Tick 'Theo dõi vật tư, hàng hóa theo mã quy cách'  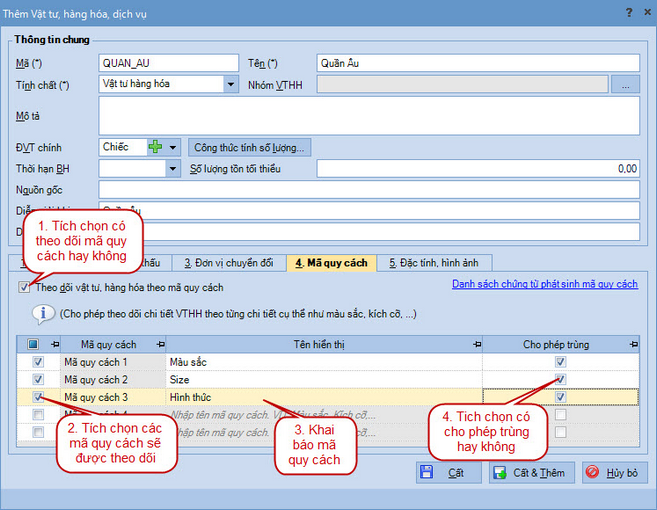pos(24,287)
